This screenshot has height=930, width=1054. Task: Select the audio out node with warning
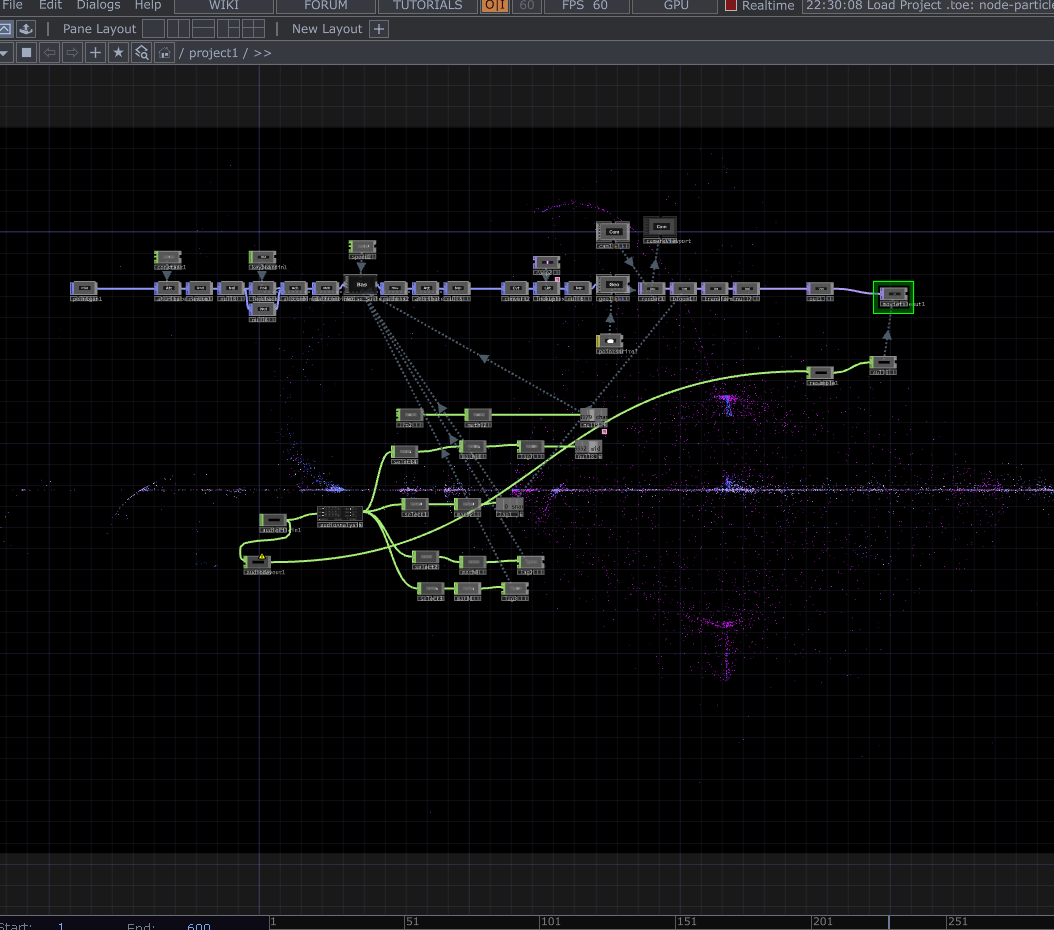click(257, 562)
